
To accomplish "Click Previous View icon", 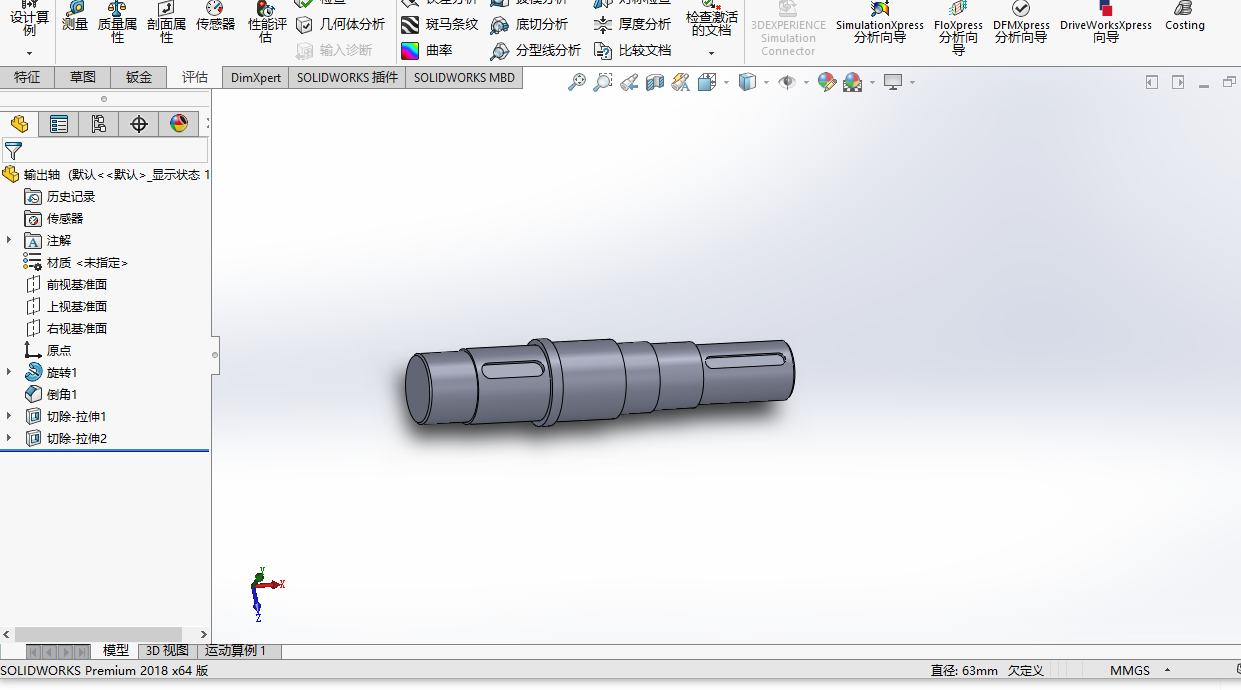I will point(629,82).
